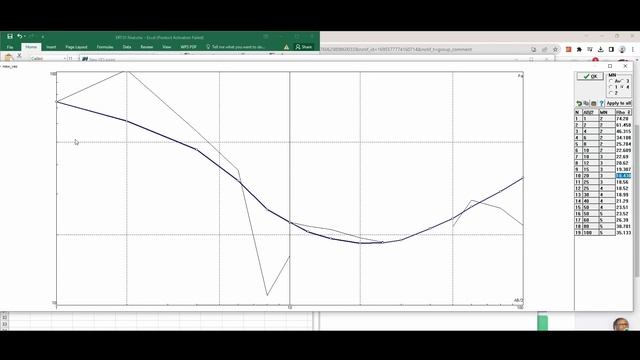
Task: Click the bookmark star icon in browser
Action: pyautogui.click(x=555, y=49)
